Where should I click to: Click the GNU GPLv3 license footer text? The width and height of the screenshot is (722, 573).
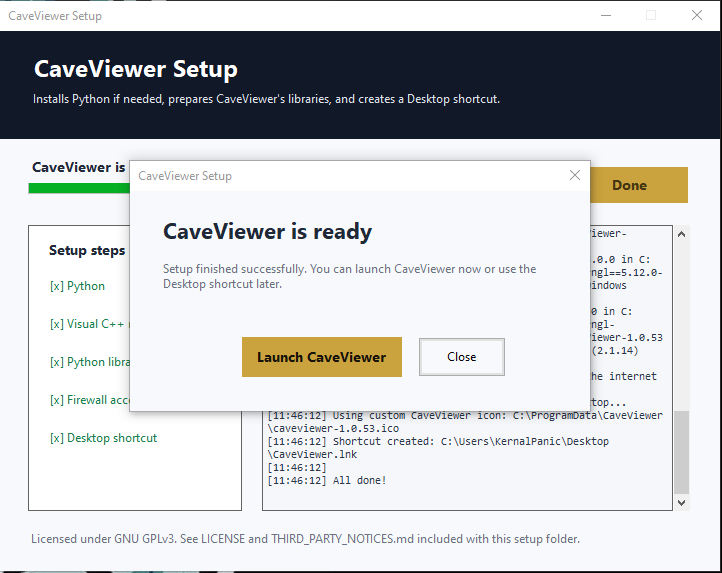[305, 539]
